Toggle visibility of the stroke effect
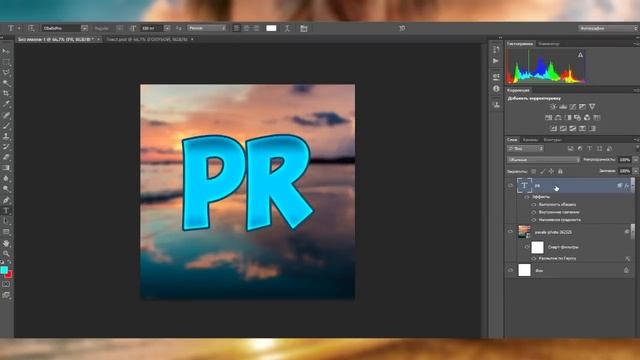 coord(533,204)
